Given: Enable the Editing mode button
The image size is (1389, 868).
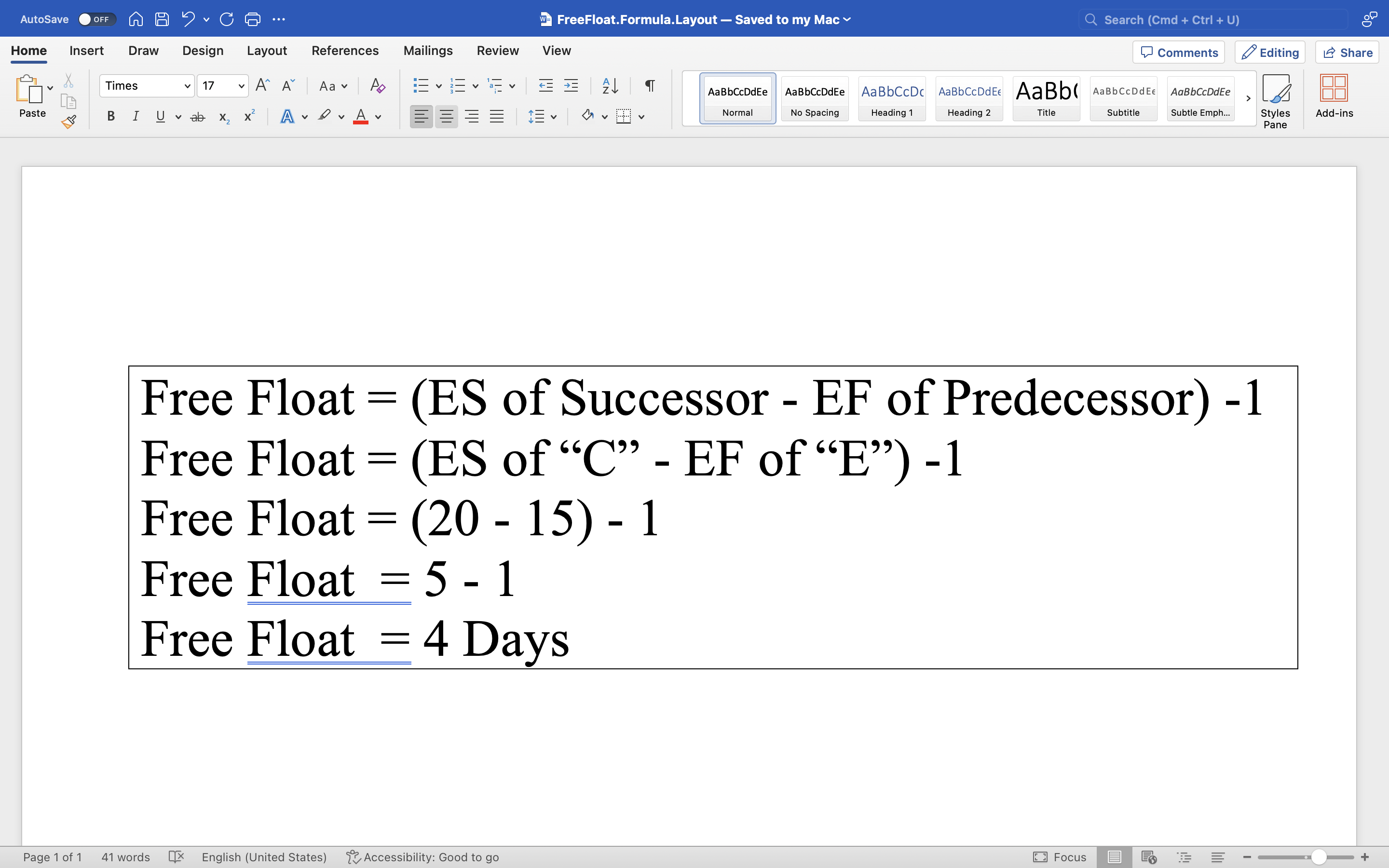Looking at the screenshot, I should tap(1270, 52).
